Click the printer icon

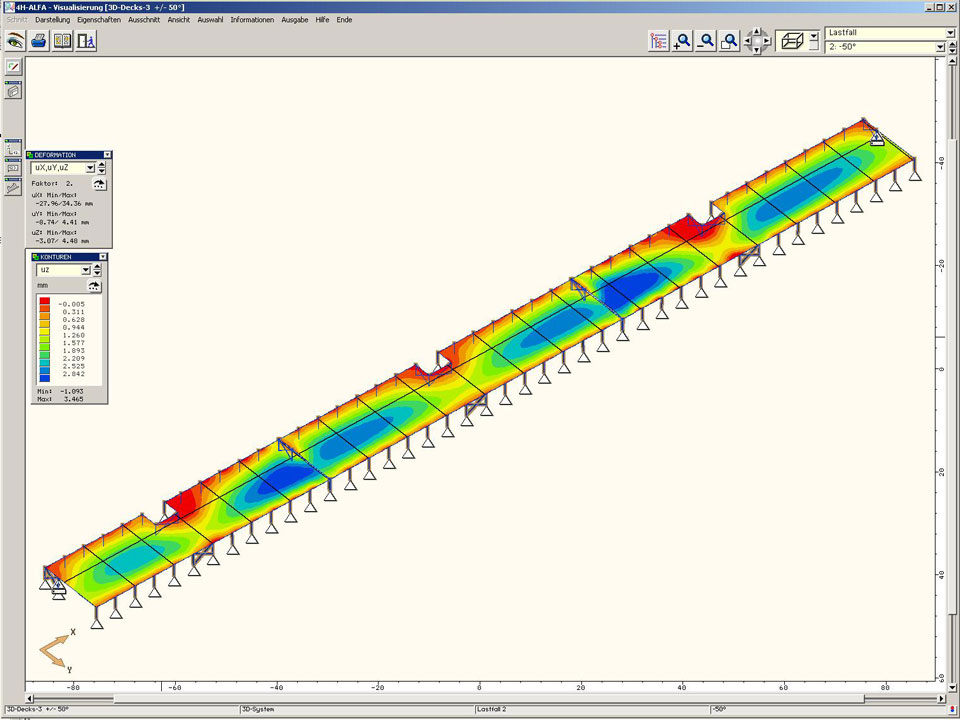click(x=39, y=41)
